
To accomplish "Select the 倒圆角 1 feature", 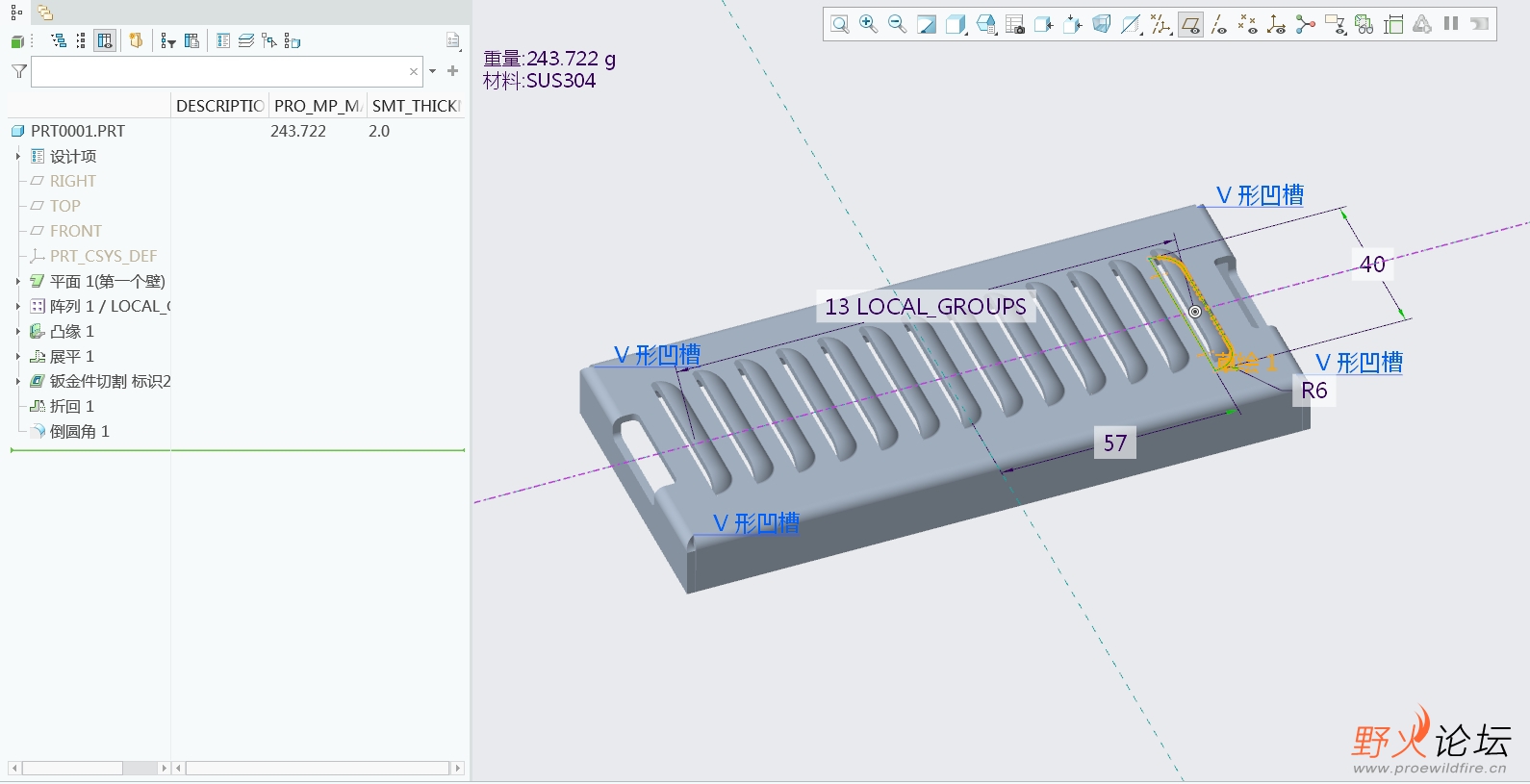I will point(80,431).
